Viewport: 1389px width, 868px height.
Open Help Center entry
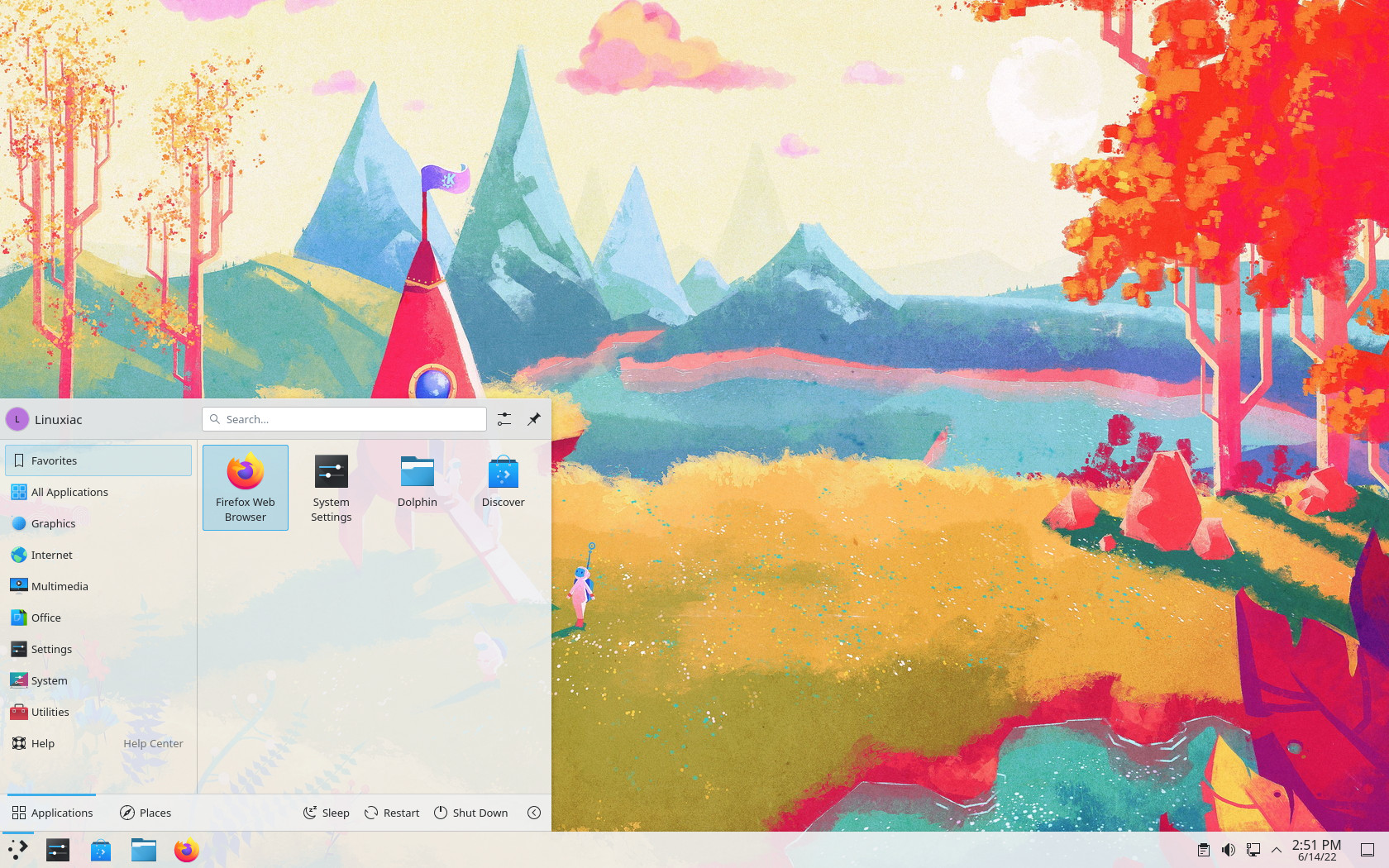[x=98, y=743]
